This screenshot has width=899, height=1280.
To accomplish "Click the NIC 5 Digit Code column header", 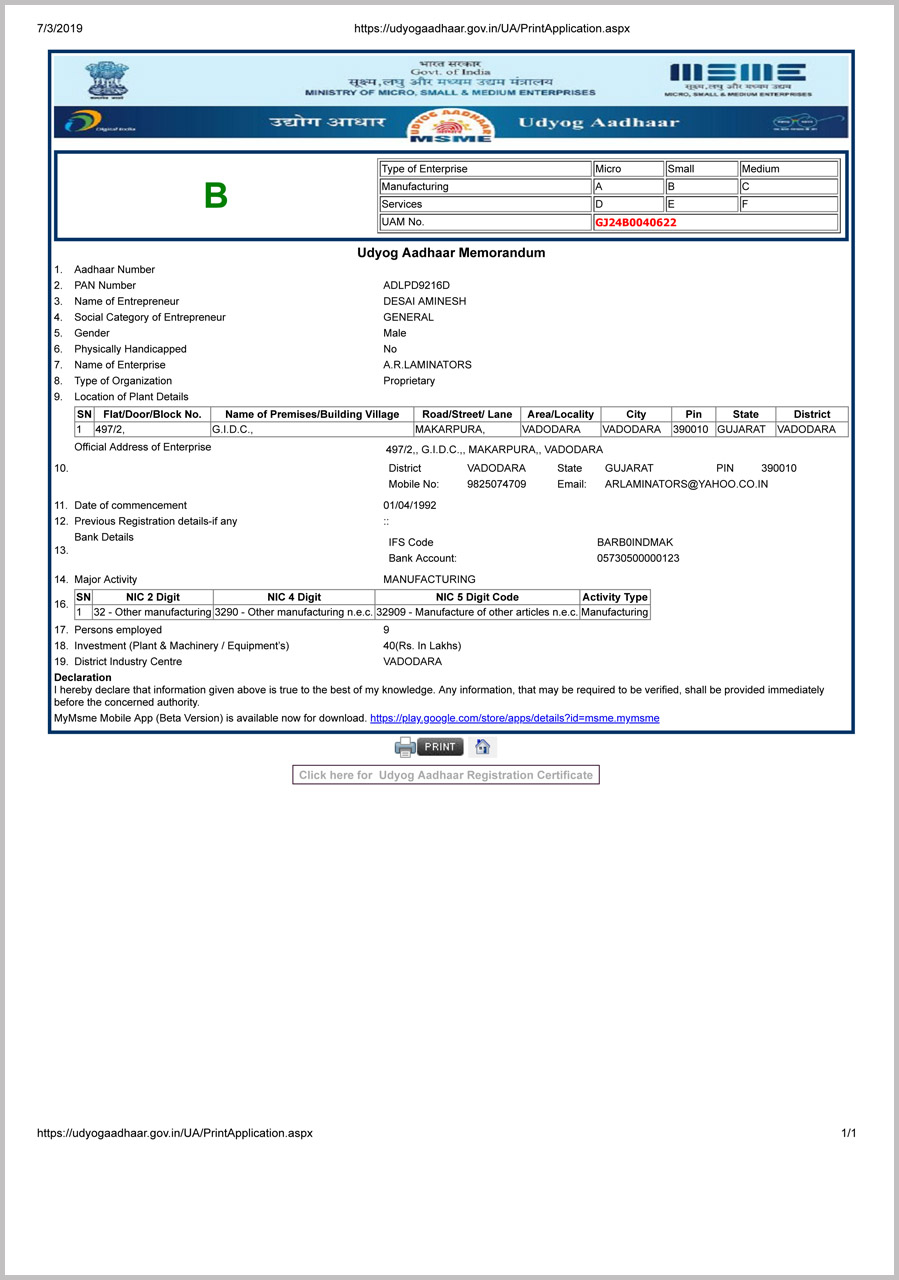I will [x=477, y=597].
